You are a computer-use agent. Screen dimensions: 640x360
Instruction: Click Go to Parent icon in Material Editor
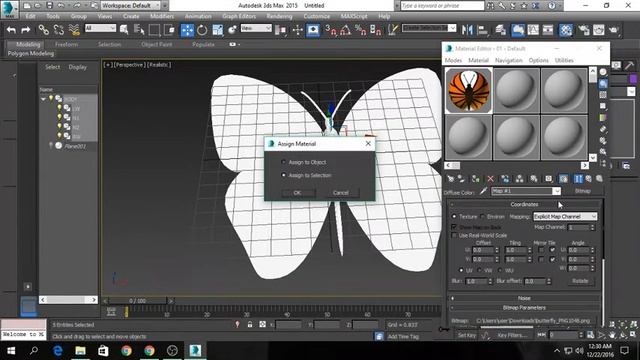click(x=589, y=179)
